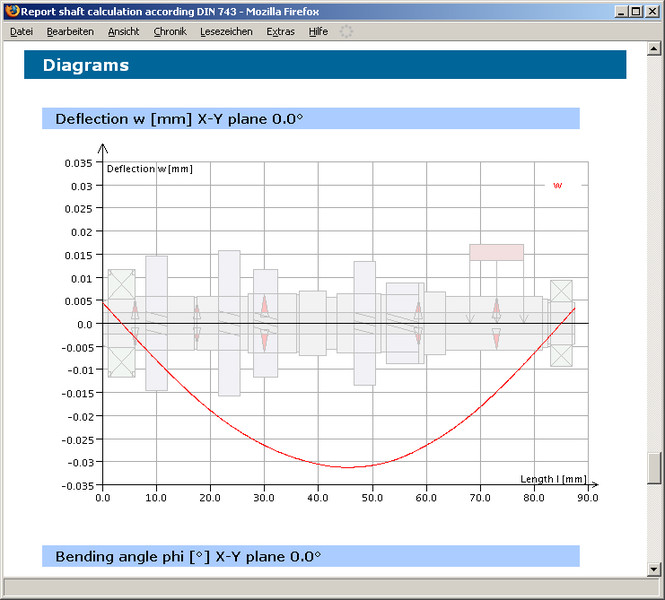Open the Lesezeichen bookmarks menu
This screenshot has width=665, height=600.
226,32
